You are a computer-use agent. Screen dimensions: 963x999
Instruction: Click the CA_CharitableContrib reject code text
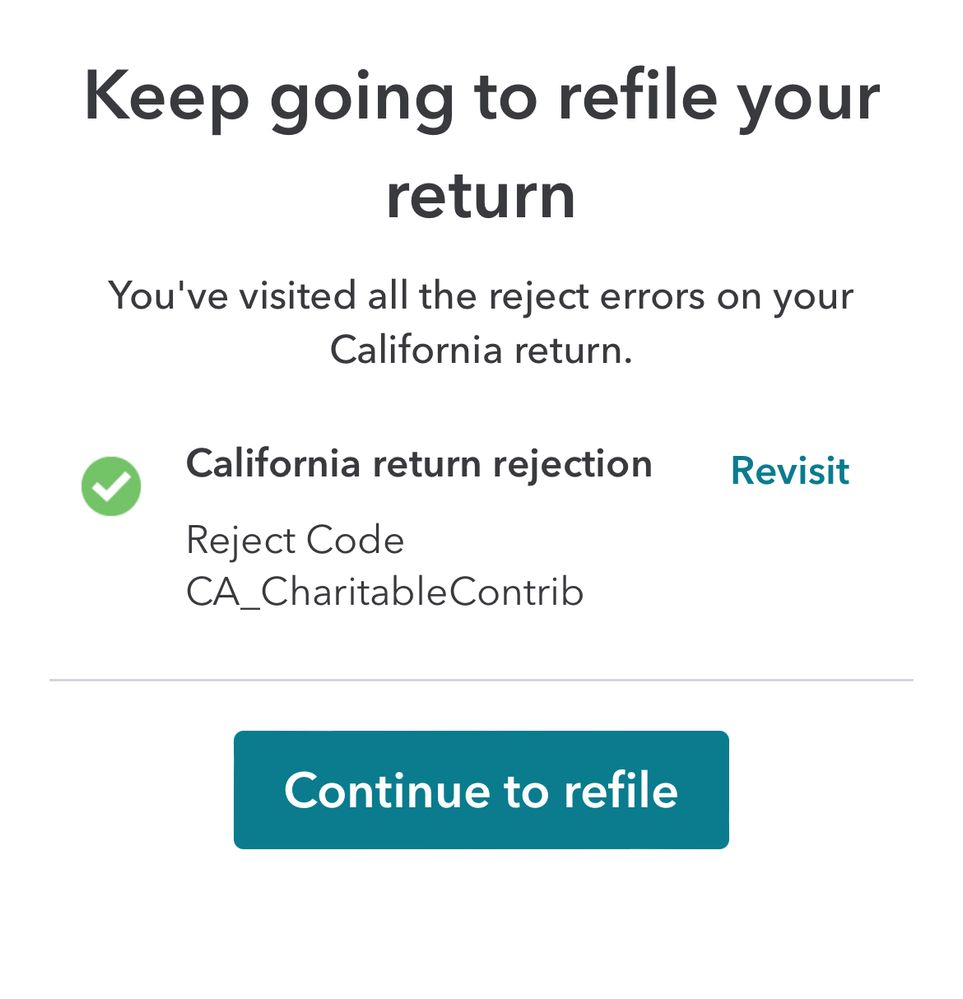(x=384, y=593)
